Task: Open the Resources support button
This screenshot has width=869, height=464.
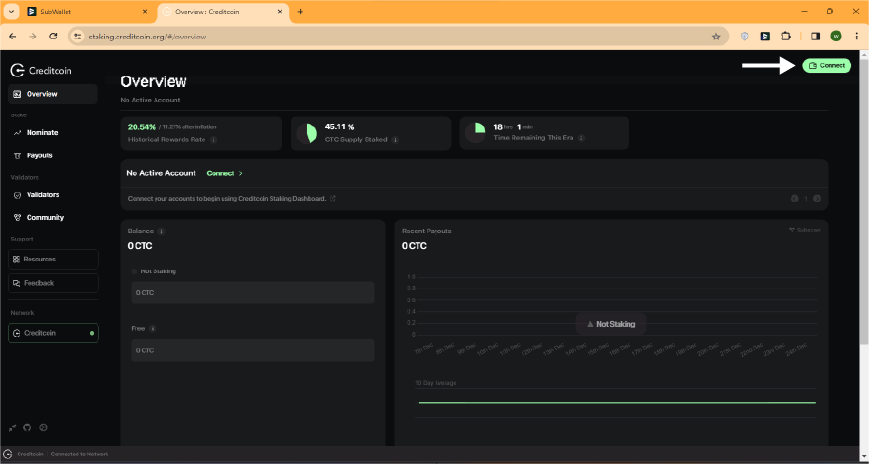Action: [x=53, y=259]
